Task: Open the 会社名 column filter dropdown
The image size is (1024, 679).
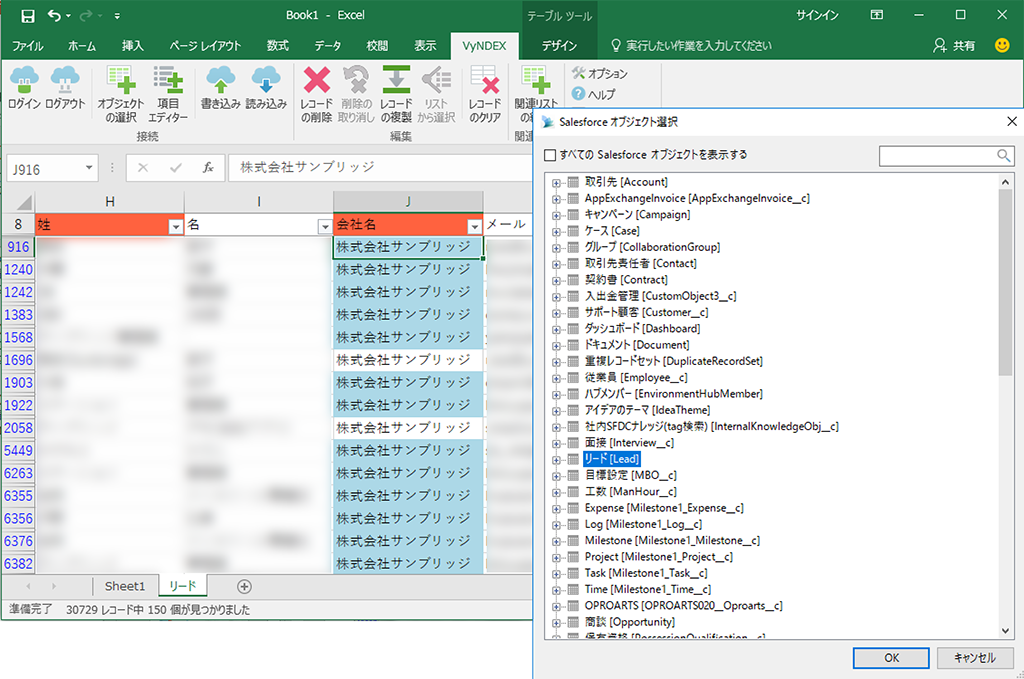Action: pos(475,226)
